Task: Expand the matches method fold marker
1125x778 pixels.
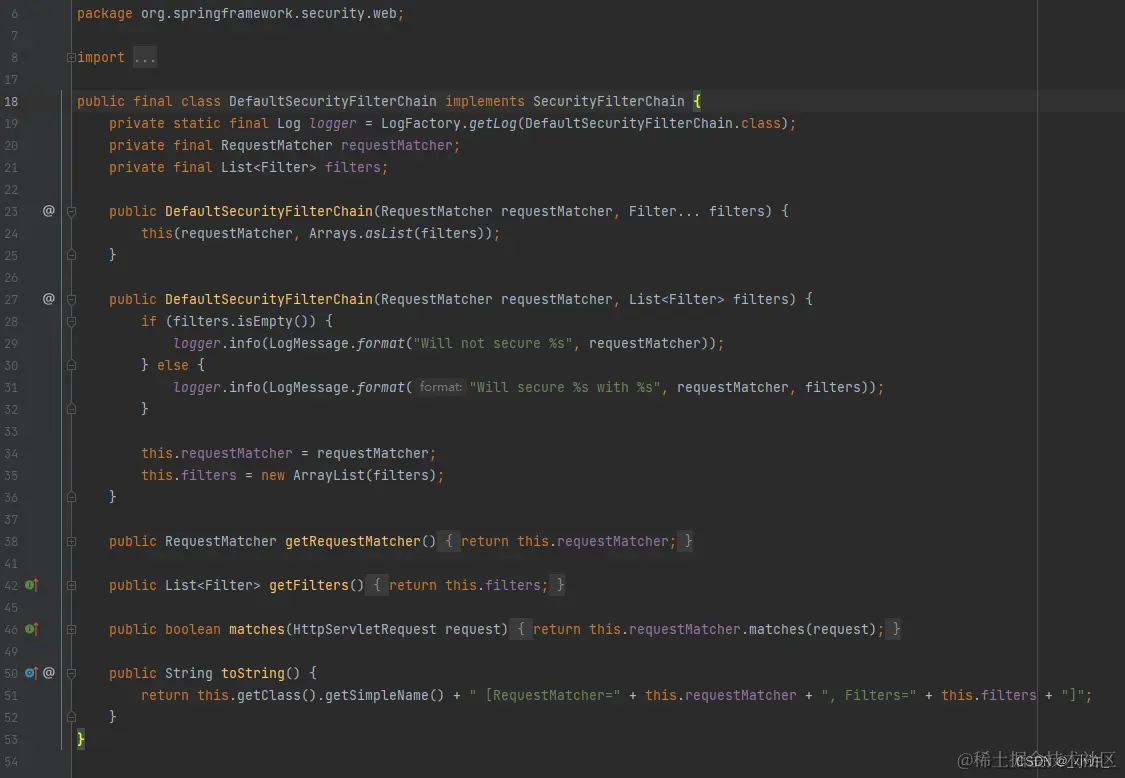Action: 71,629
